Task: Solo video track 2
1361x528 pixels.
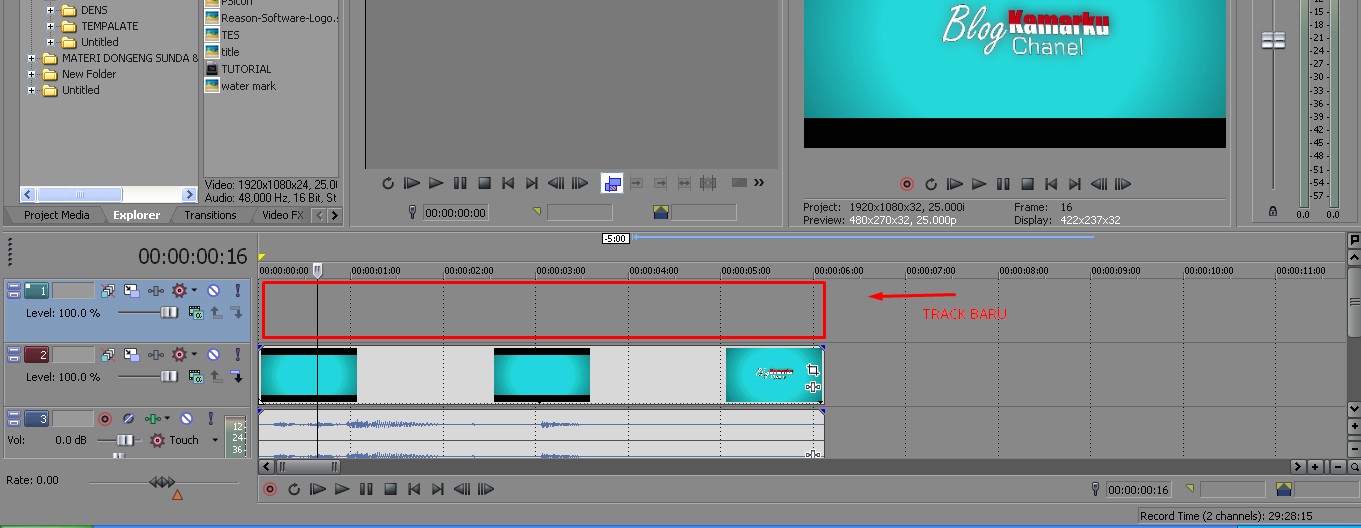Action: pyautogui.click(x=237, y=355)
